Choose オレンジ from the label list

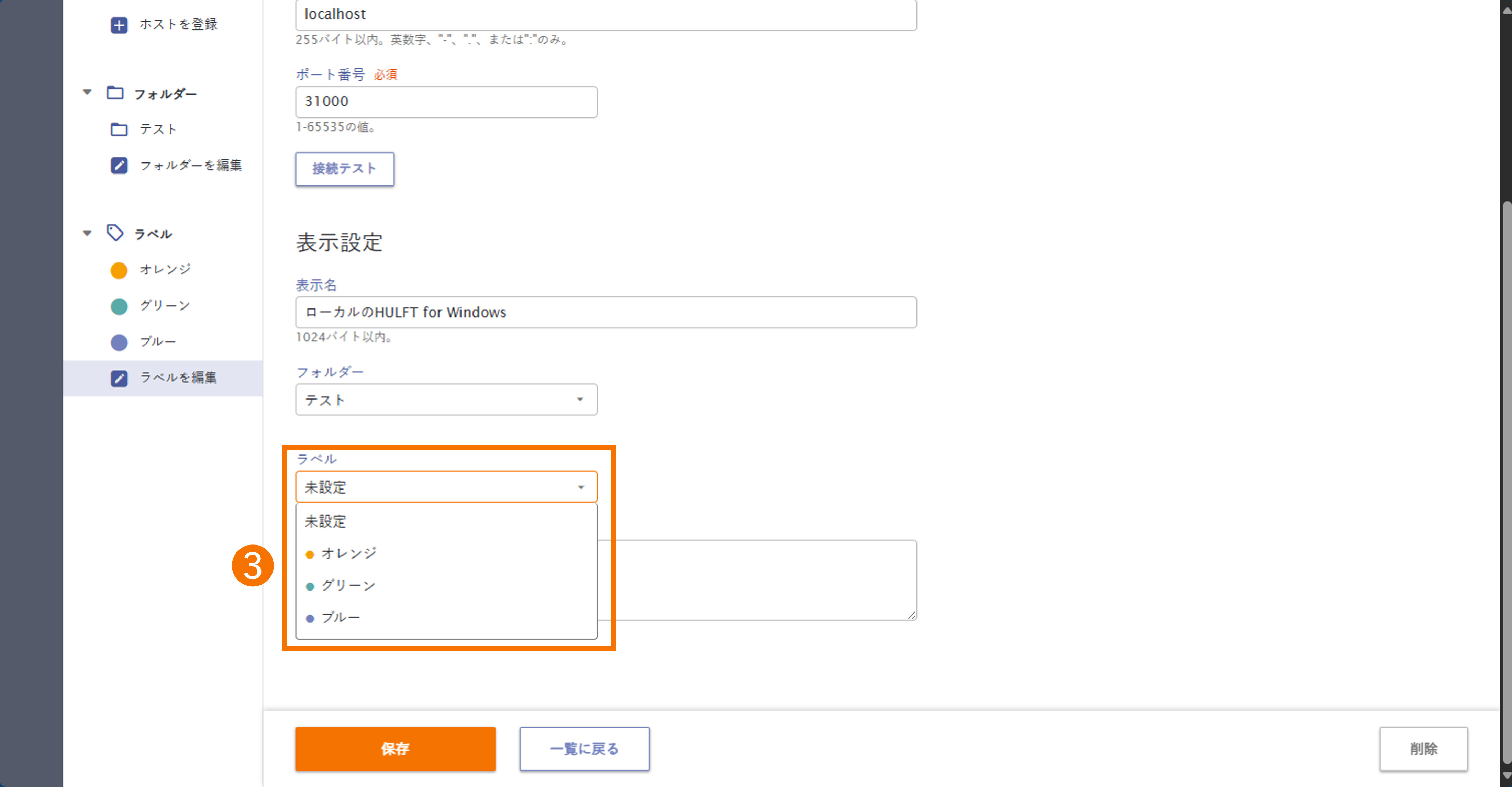(x=349, y=553)
